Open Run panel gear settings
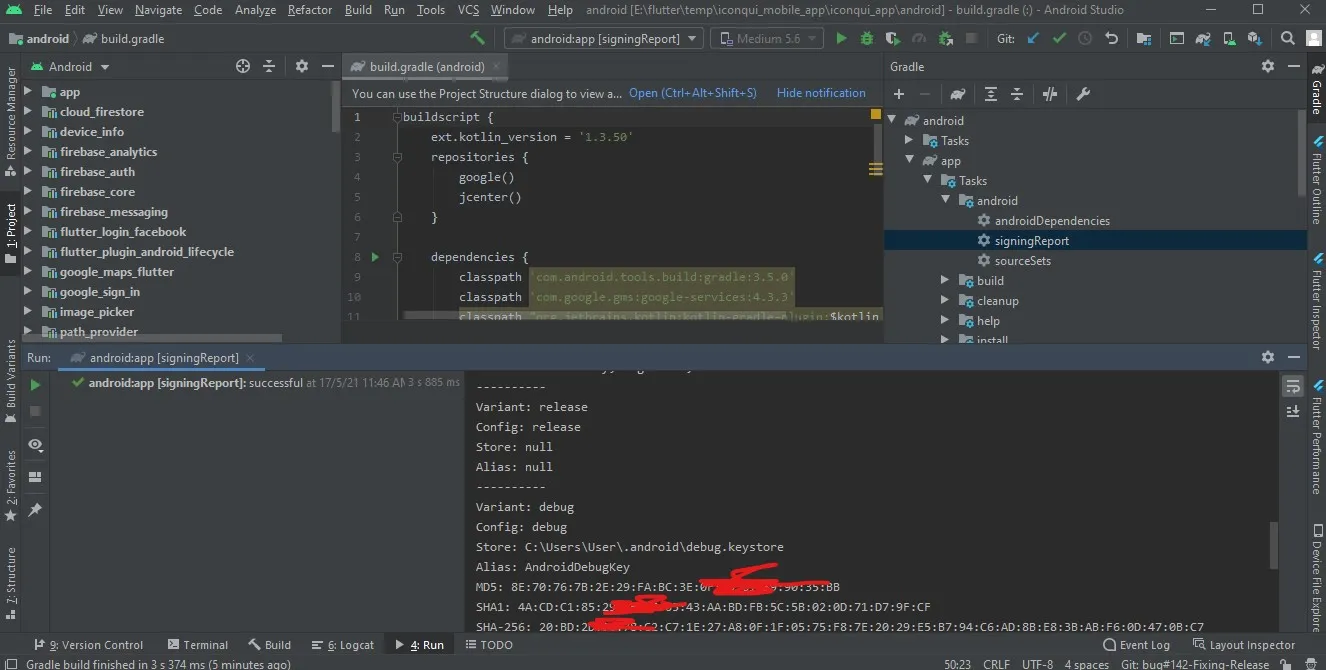Viewport: 1326px width, 670px height. (x=1268, y=357)
